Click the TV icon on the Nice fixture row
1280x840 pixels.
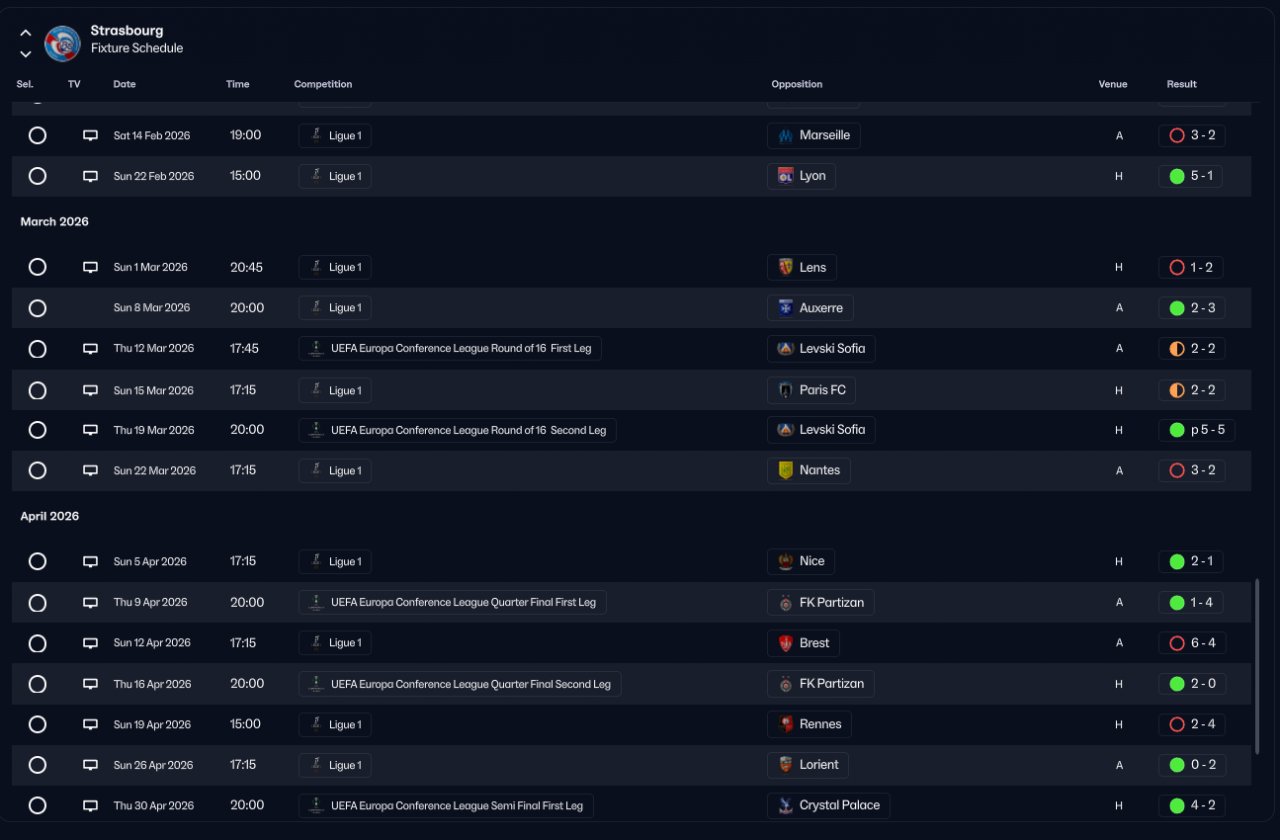click(x=90, y=561)
